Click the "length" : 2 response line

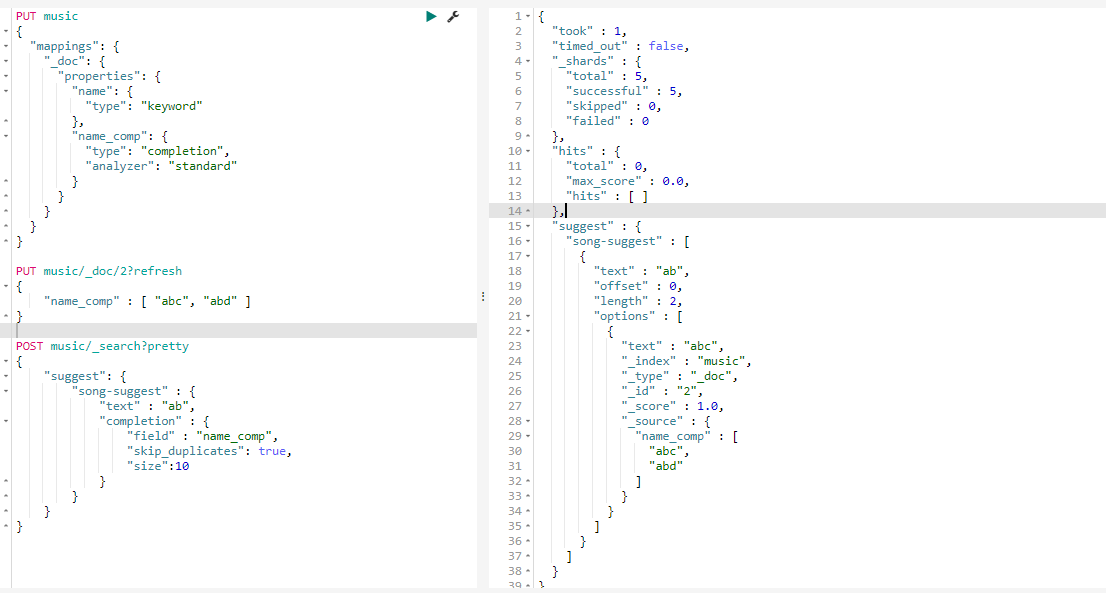(638, 301)
